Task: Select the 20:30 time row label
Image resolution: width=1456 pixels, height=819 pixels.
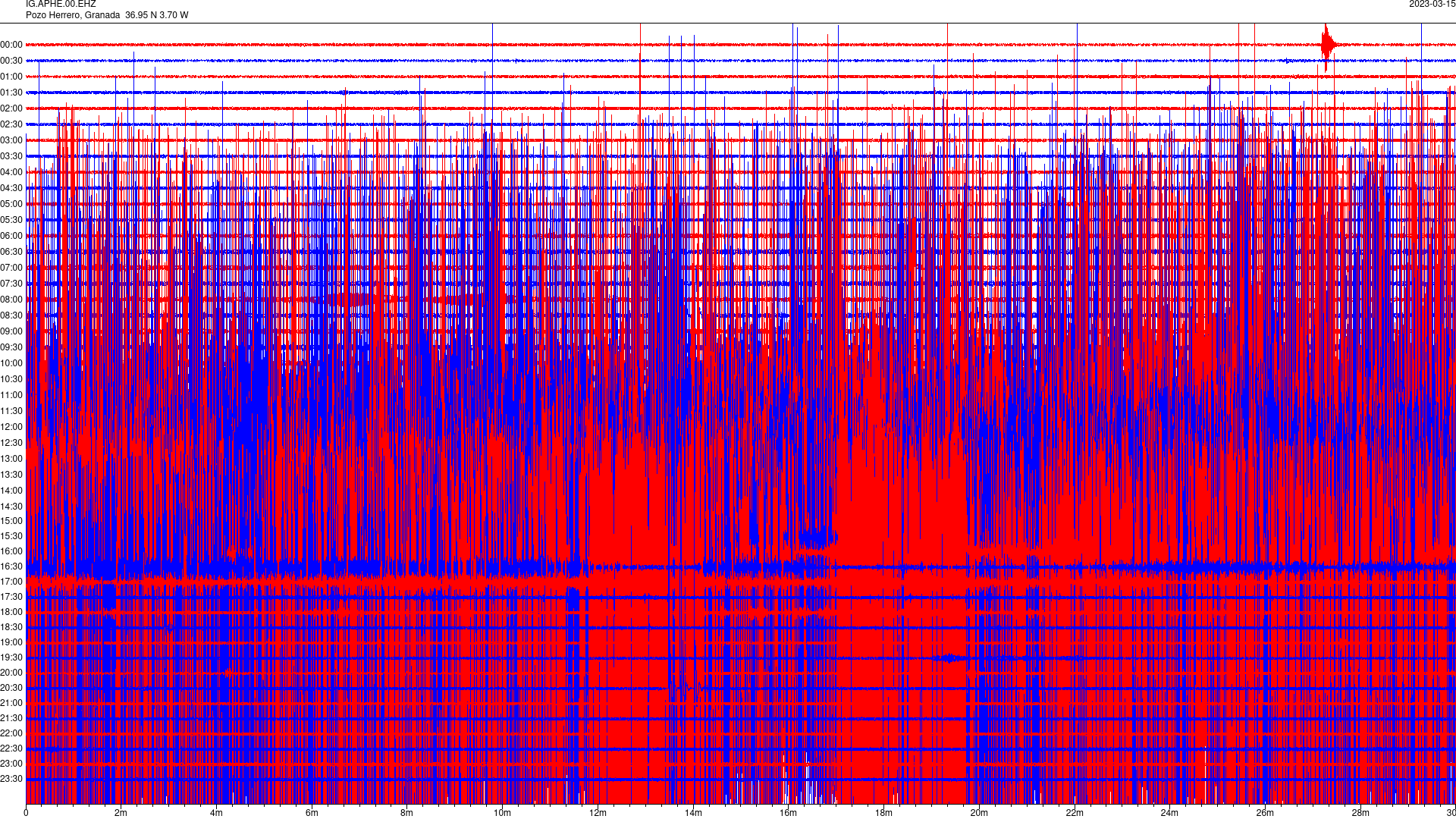Action: tap(11, 688)
